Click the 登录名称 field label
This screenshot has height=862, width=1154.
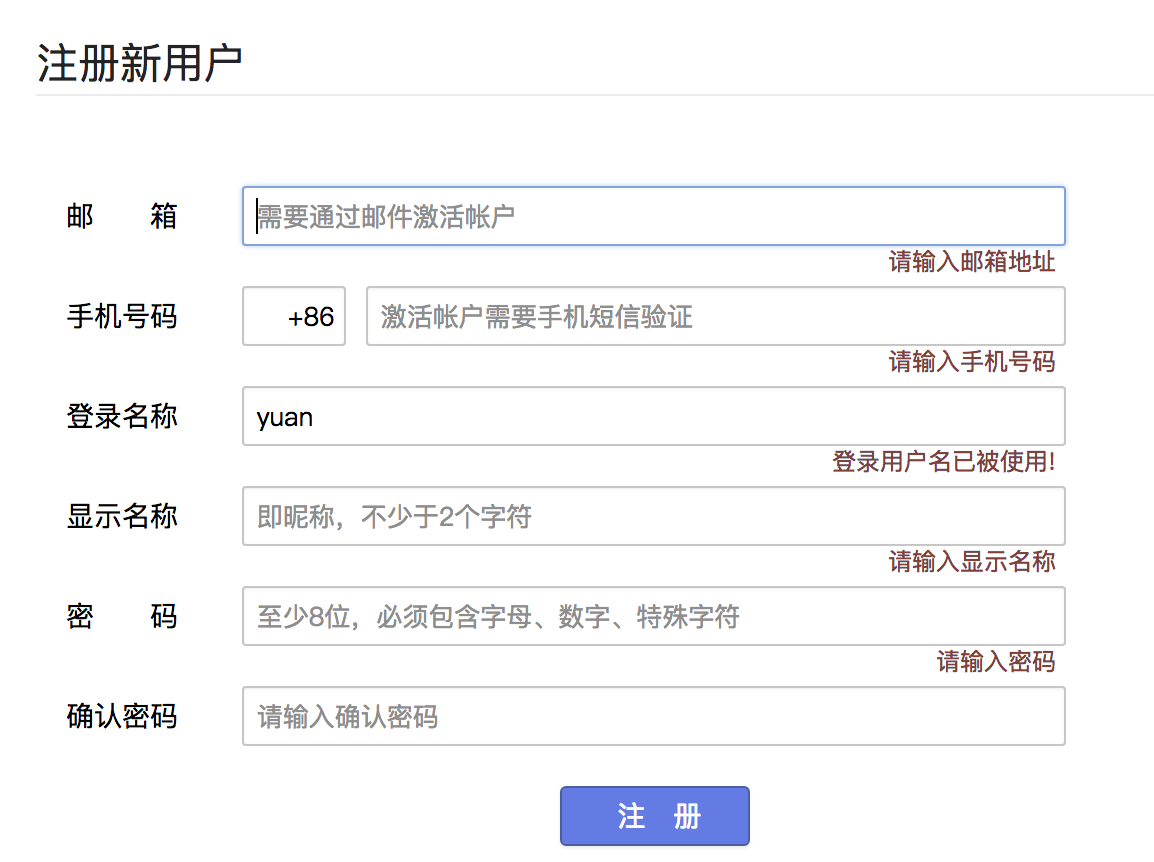click(x=122, y=417)
